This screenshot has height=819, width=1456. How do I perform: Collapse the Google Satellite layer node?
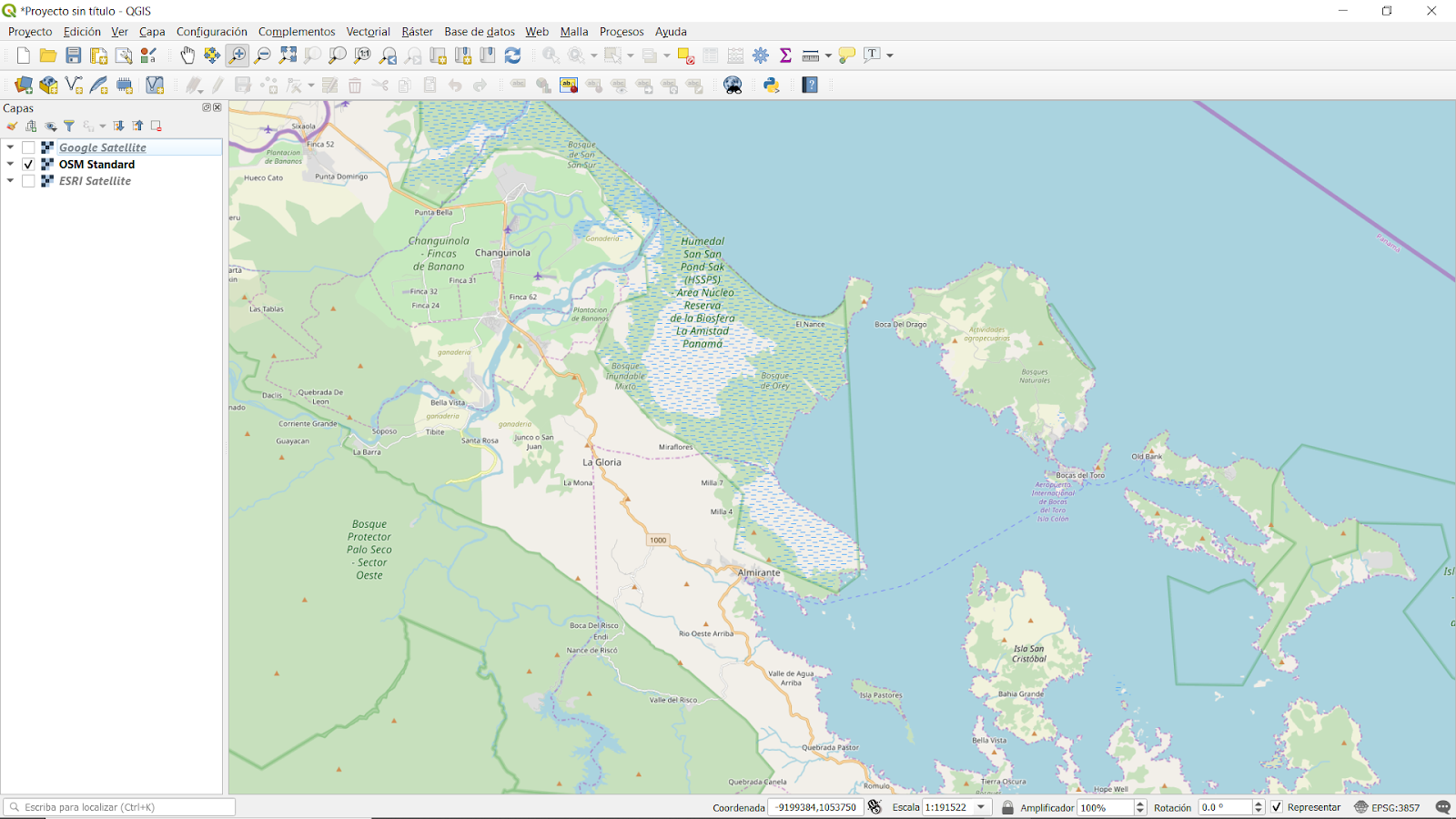tap(10, 147)
